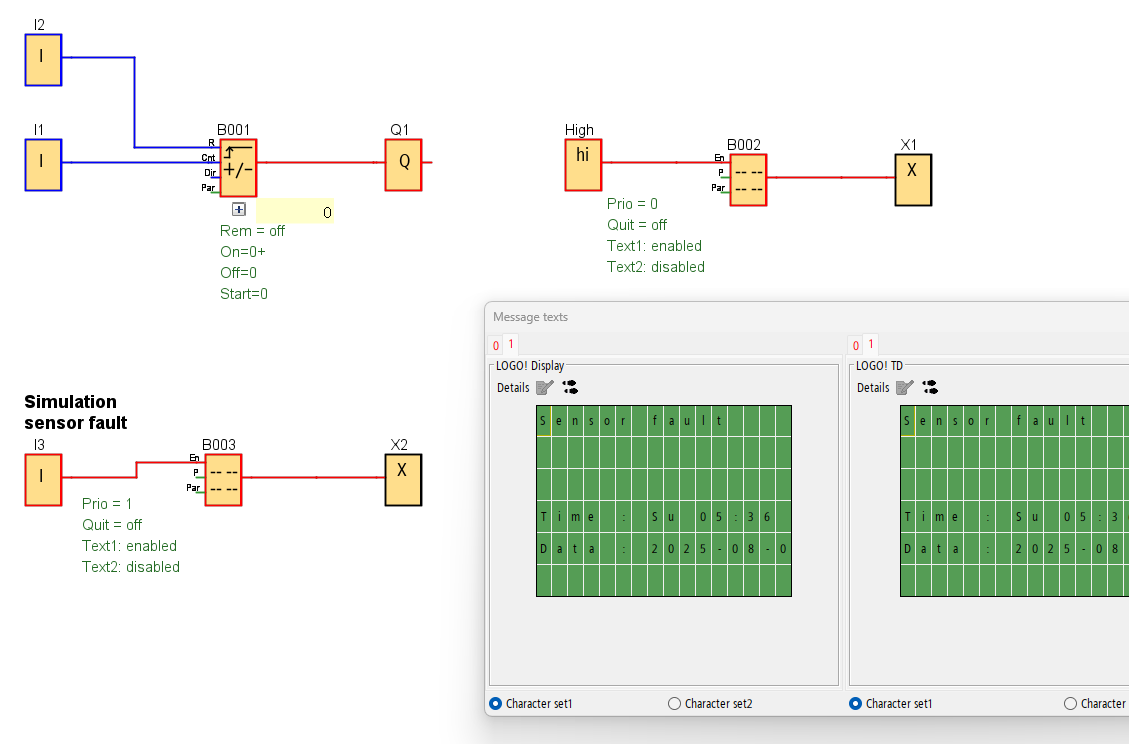Switch to tab 0 above LOGO! Display
Image resolution: width=1129 pixels, height=744 pixels.
[496, 346]
